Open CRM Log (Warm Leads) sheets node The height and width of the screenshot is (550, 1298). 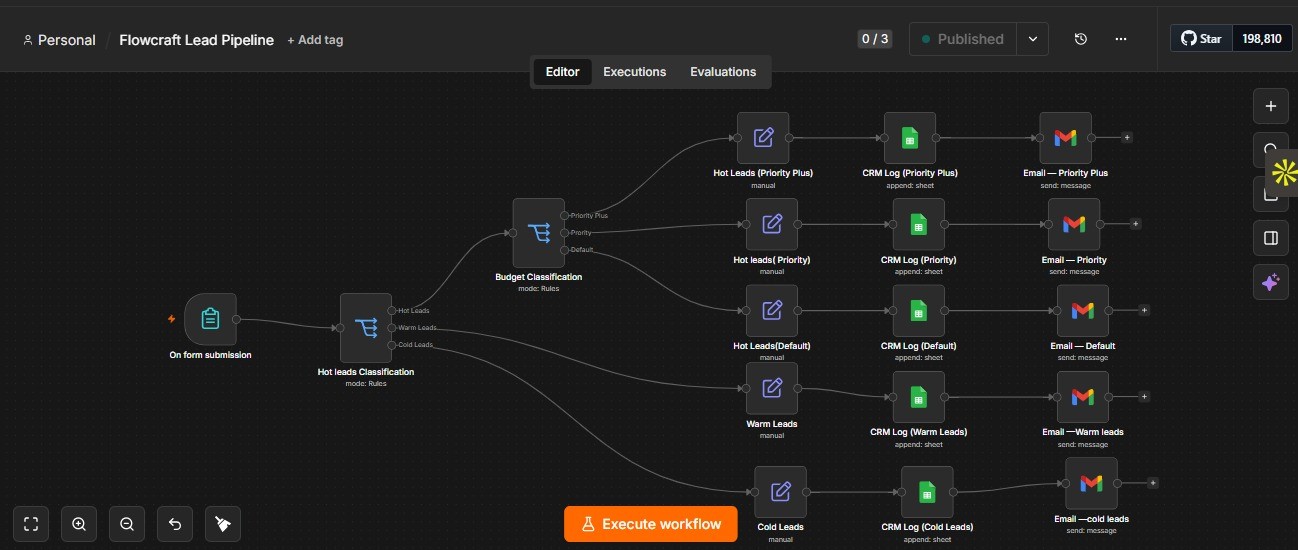pos(919,397)
